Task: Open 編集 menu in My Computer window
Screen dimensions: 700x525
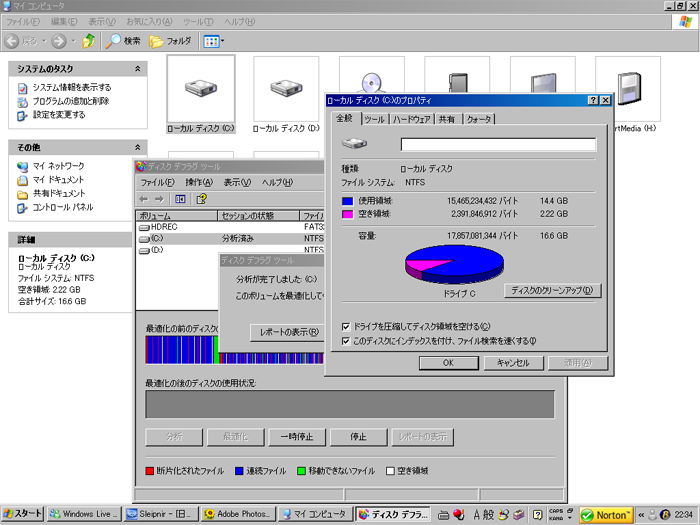Action: pyautogui.click(x=64, y=21)
